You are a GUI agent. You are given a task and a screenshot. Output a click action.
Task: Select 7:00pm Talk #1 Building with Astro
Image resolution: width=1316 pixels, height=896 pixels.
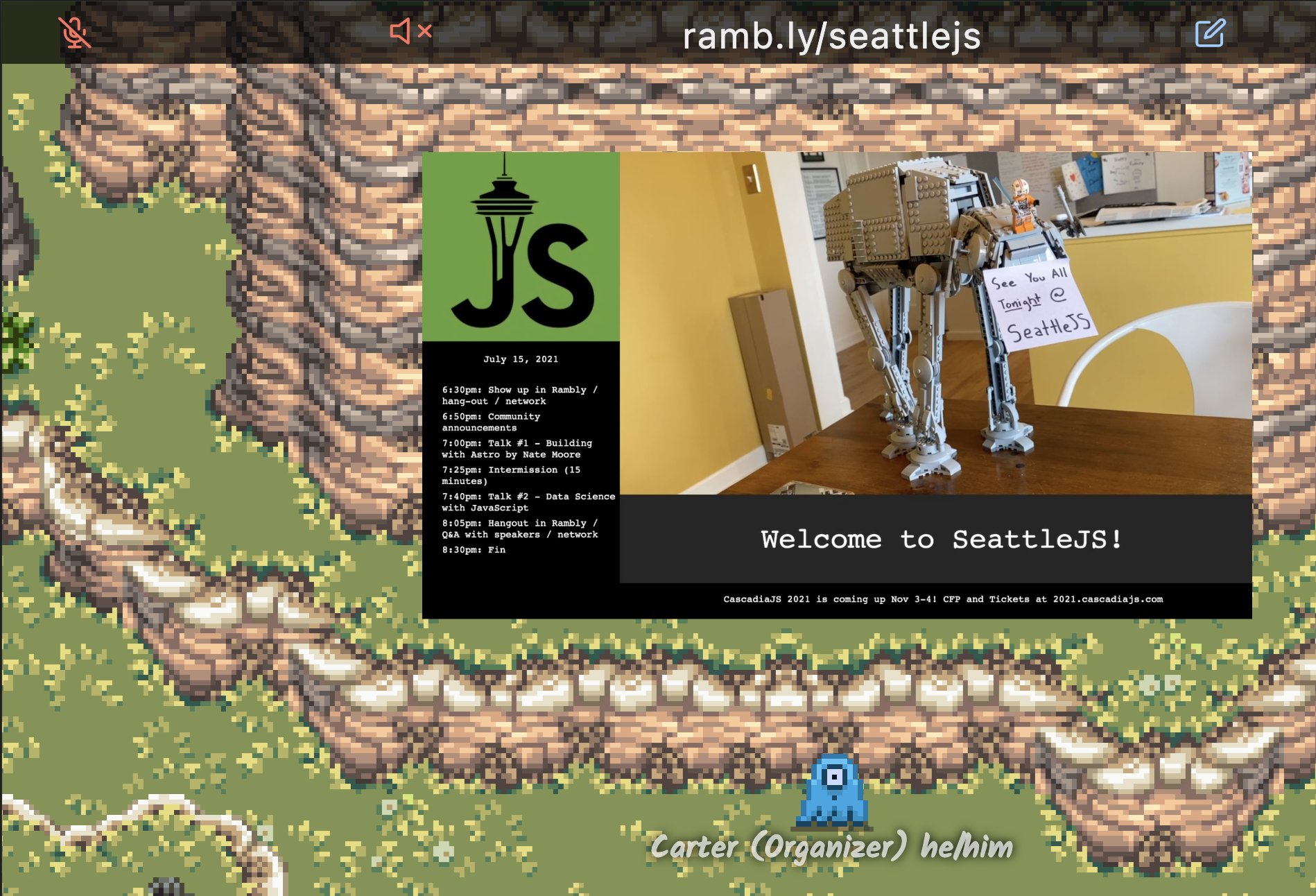(517, 449)
